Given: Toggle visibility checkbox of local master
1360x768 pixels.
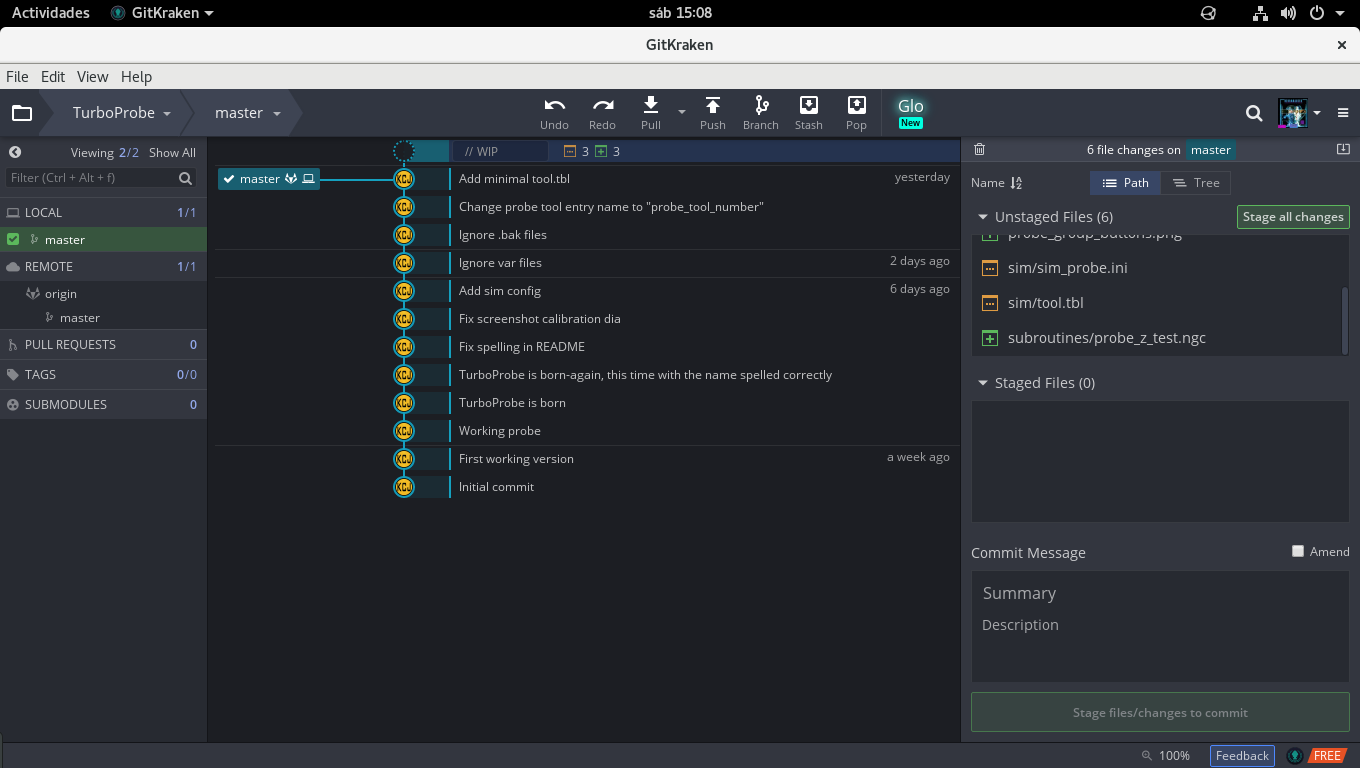Looking at the screenshot, I should coord(13,239).
